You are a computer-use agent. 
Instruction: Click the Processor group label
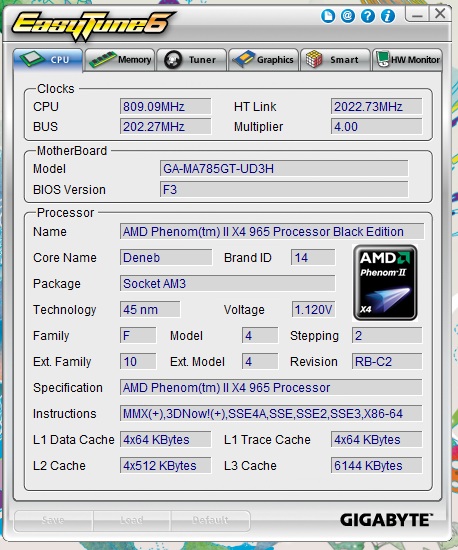tap(66, 213)
